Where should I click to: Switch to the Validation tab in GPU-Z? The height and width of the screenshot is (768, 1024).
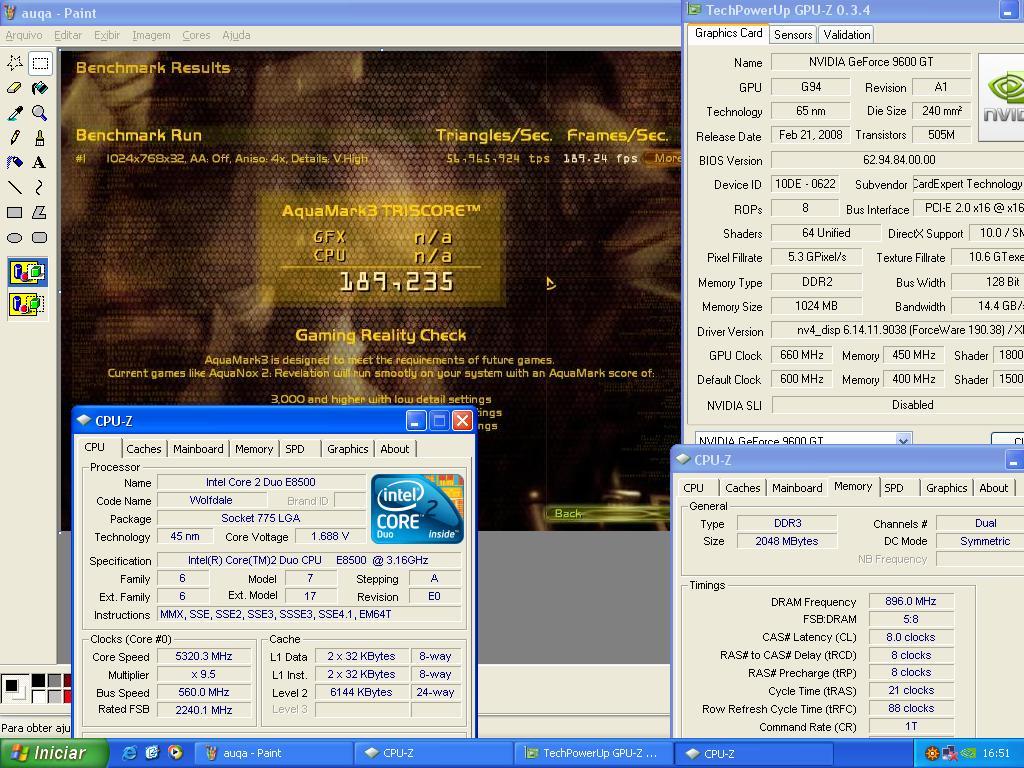(846, 35)
